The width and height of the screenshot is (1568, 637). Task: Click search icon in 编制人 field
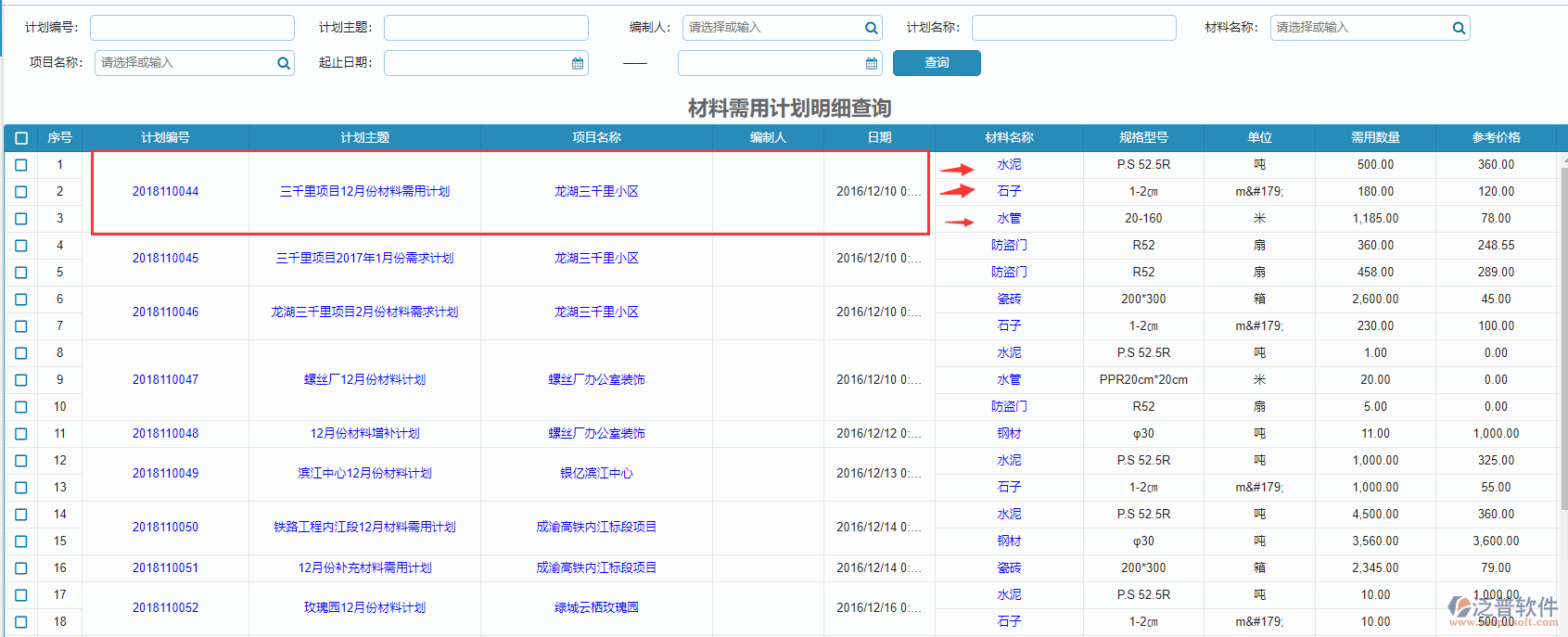[x=871, y=28]
